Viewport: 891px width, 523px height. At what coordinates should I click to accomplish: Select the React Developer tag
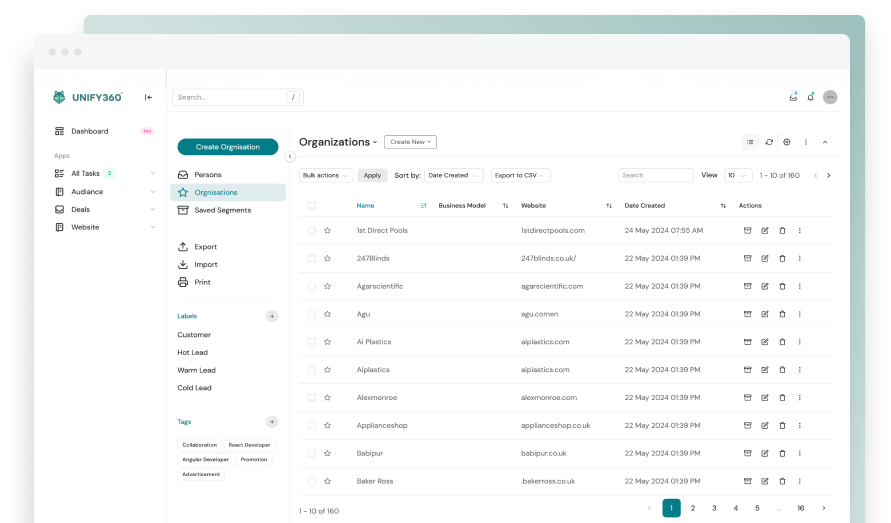click(x=249, y=445)
